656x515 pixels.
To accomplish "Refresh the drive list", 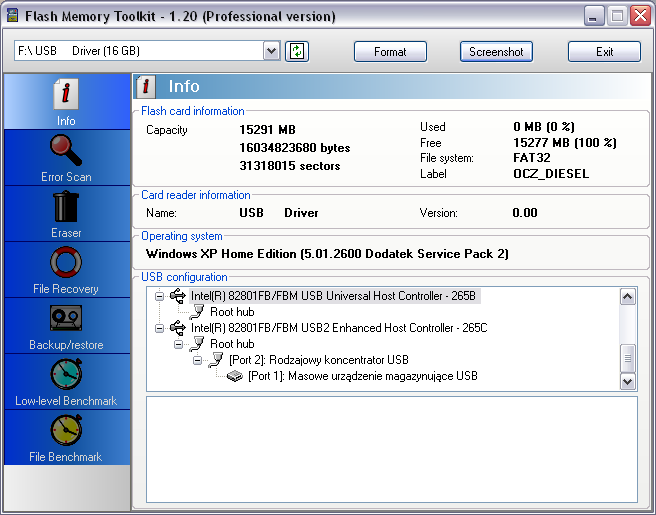I will [x=297, y=51].
